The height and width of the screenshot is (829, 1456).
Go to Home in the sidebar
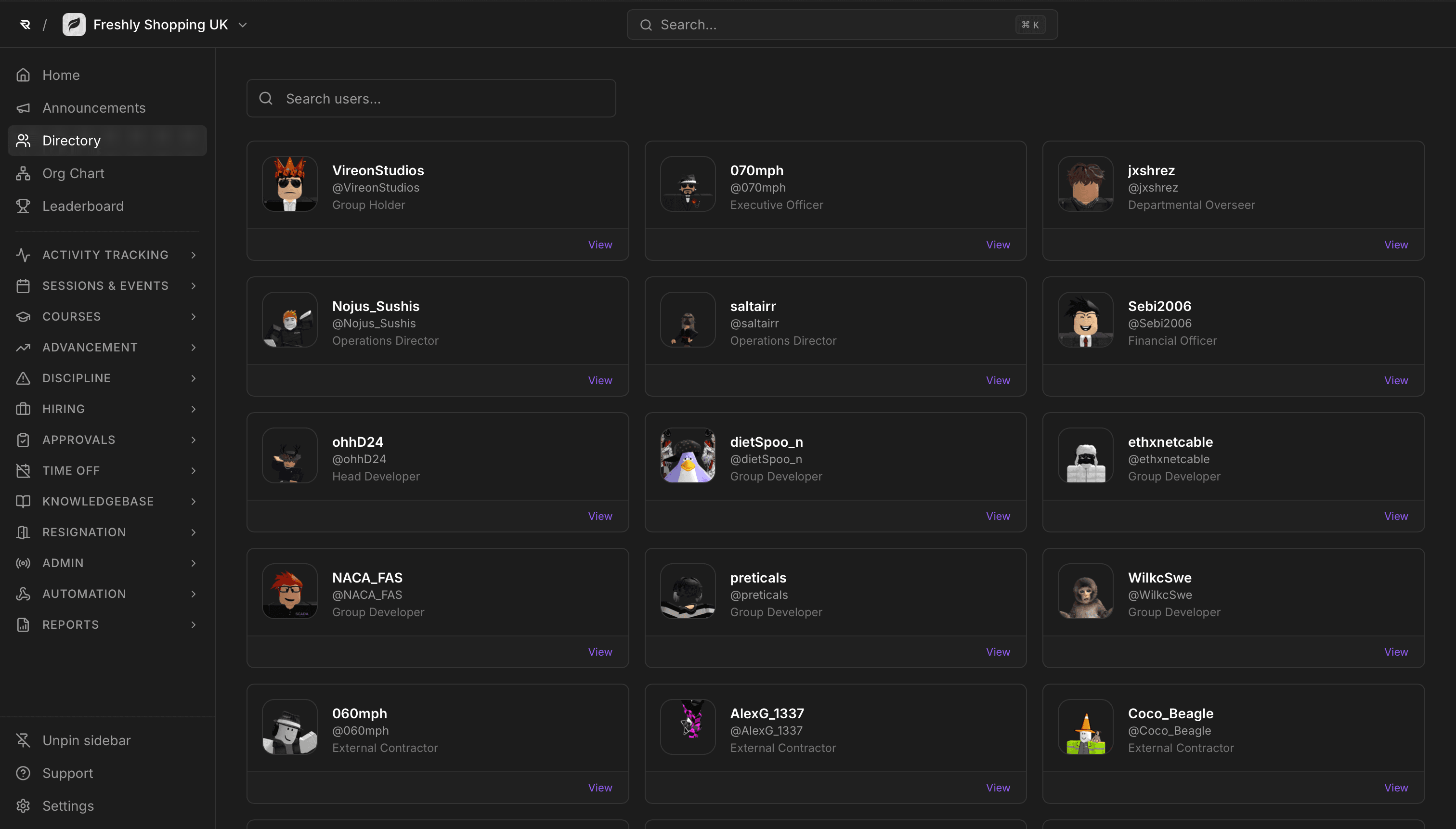pos(61,75)
